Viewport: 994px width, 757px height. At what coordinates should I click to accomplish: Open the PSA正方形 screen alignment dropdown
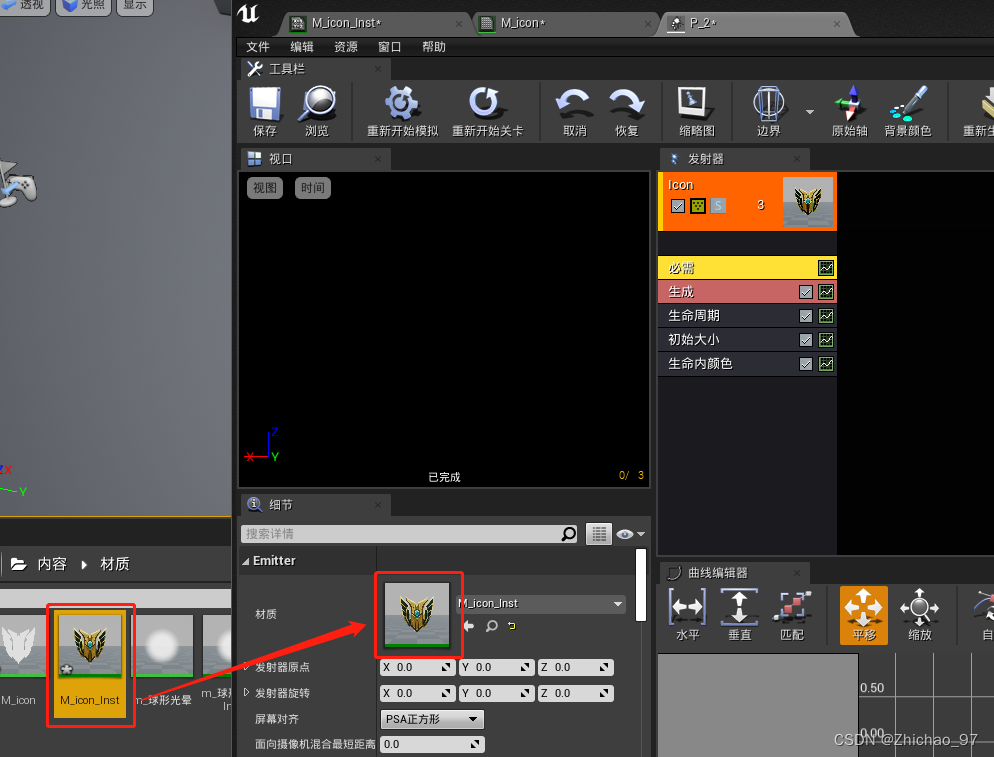click(432, 719)
